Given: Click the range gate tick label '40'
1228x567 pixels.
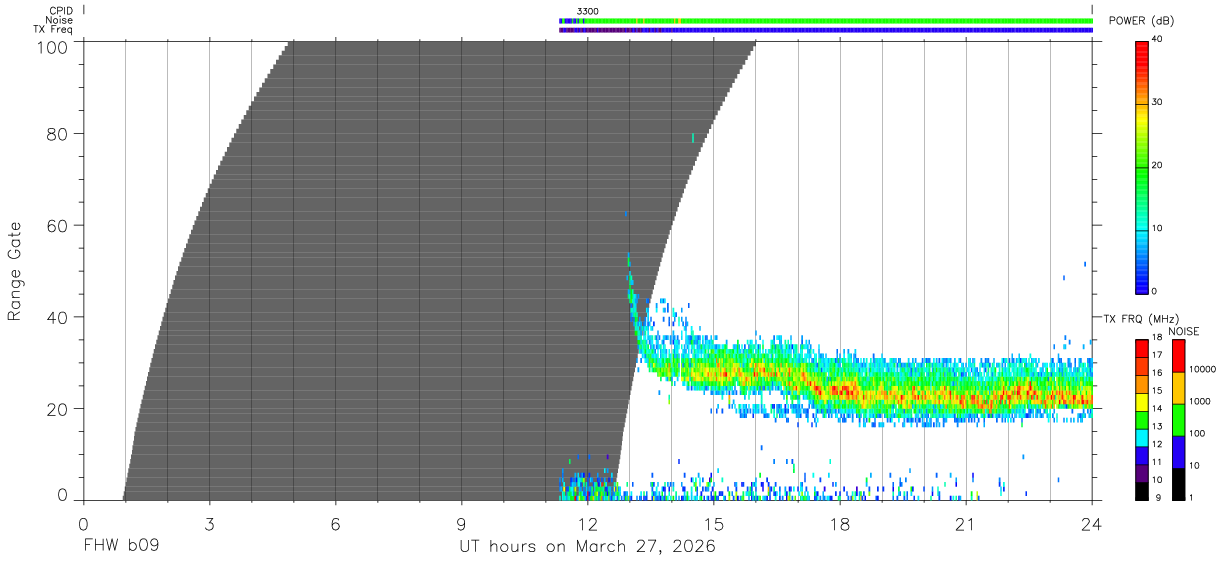Looking at the screenshot, I should (58, 317).
